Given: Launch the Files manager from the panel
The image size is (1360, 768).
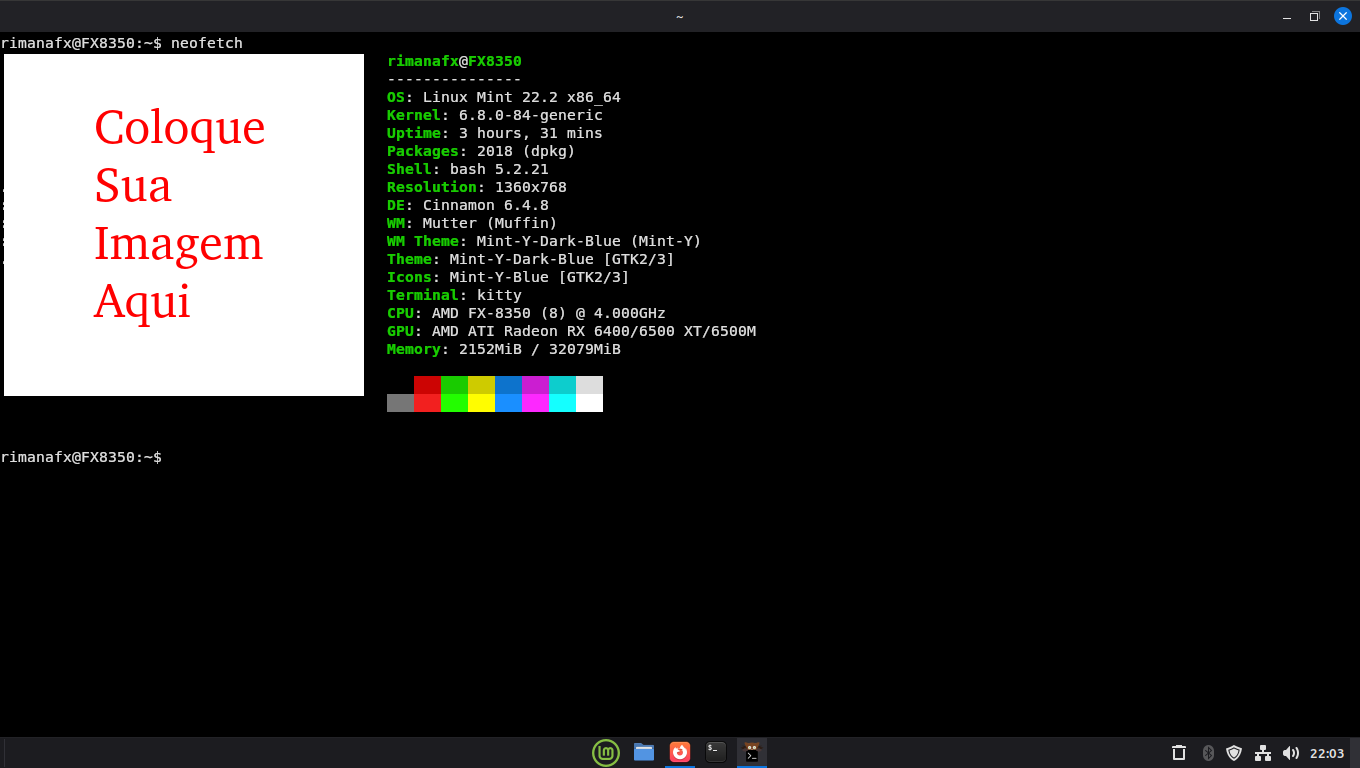Looking at the screenshot, I should pos(644,753).
